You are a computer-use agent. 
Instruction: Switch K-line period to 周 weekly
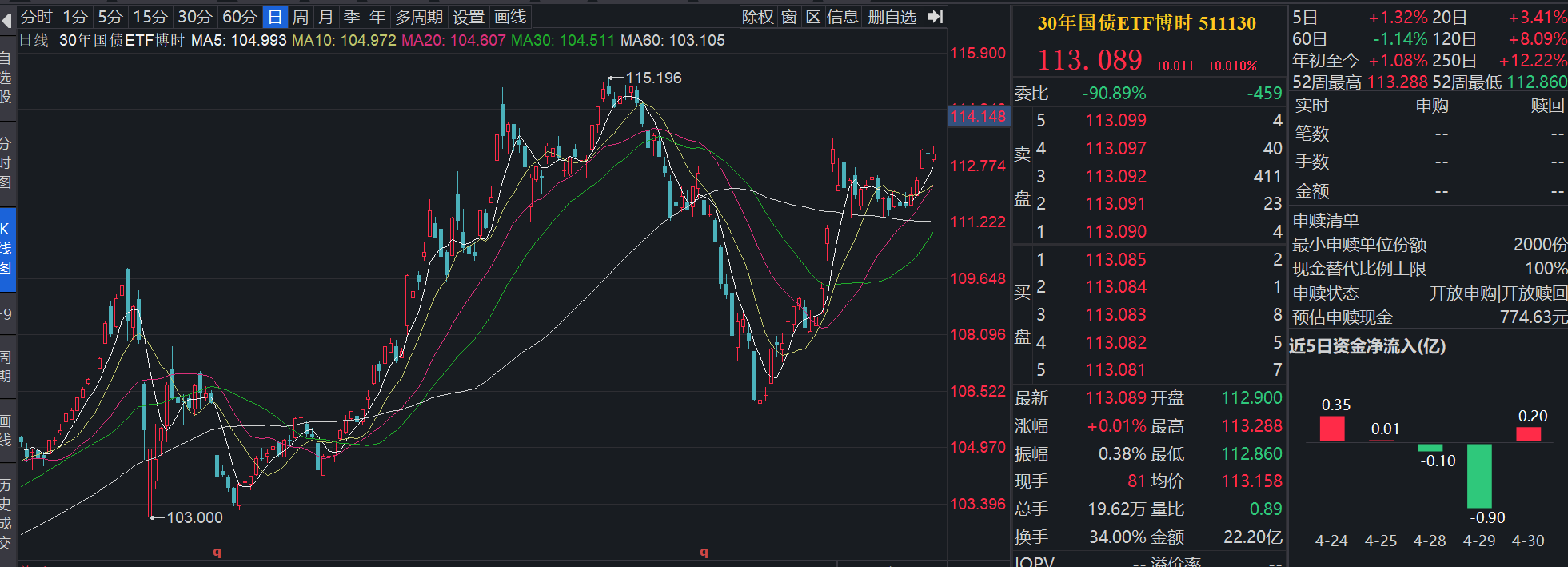301,17
